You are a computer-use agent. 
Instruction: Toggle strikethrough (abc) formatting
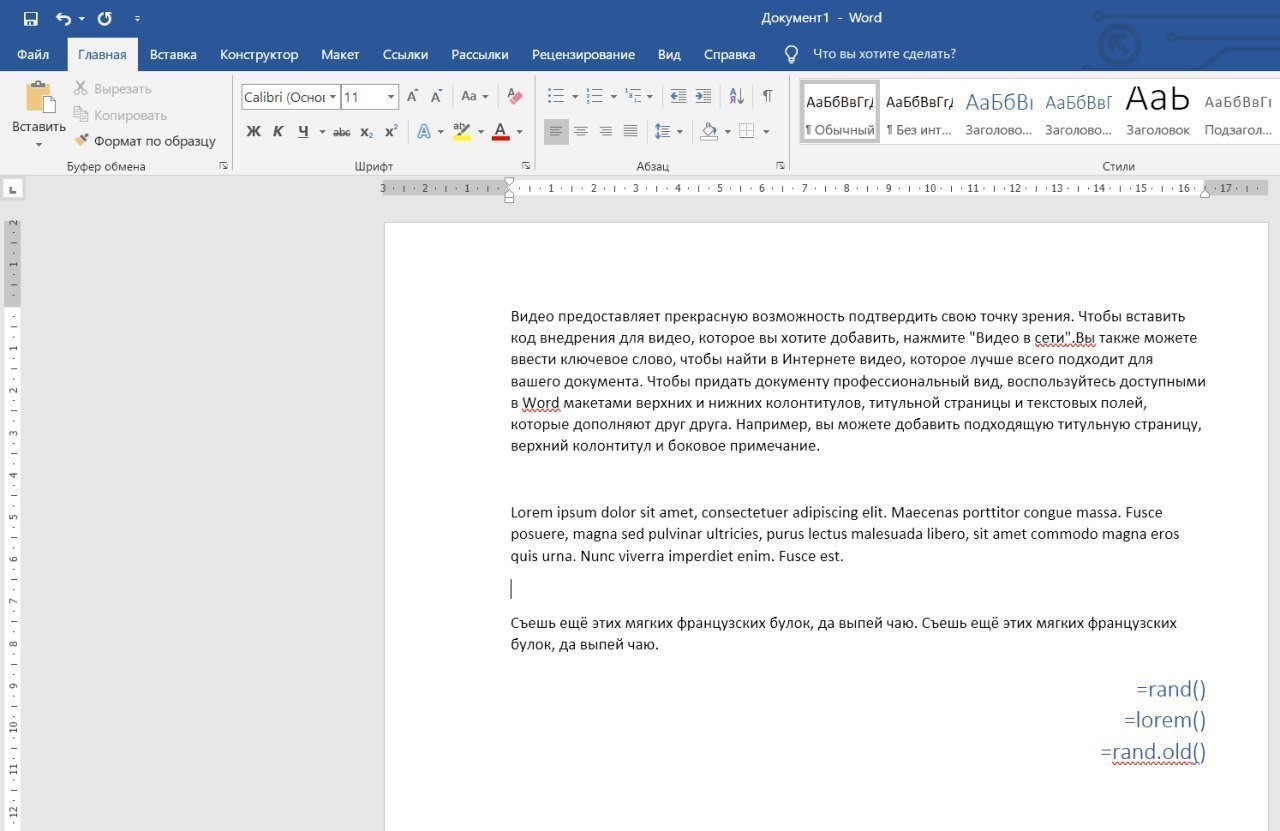342,132
